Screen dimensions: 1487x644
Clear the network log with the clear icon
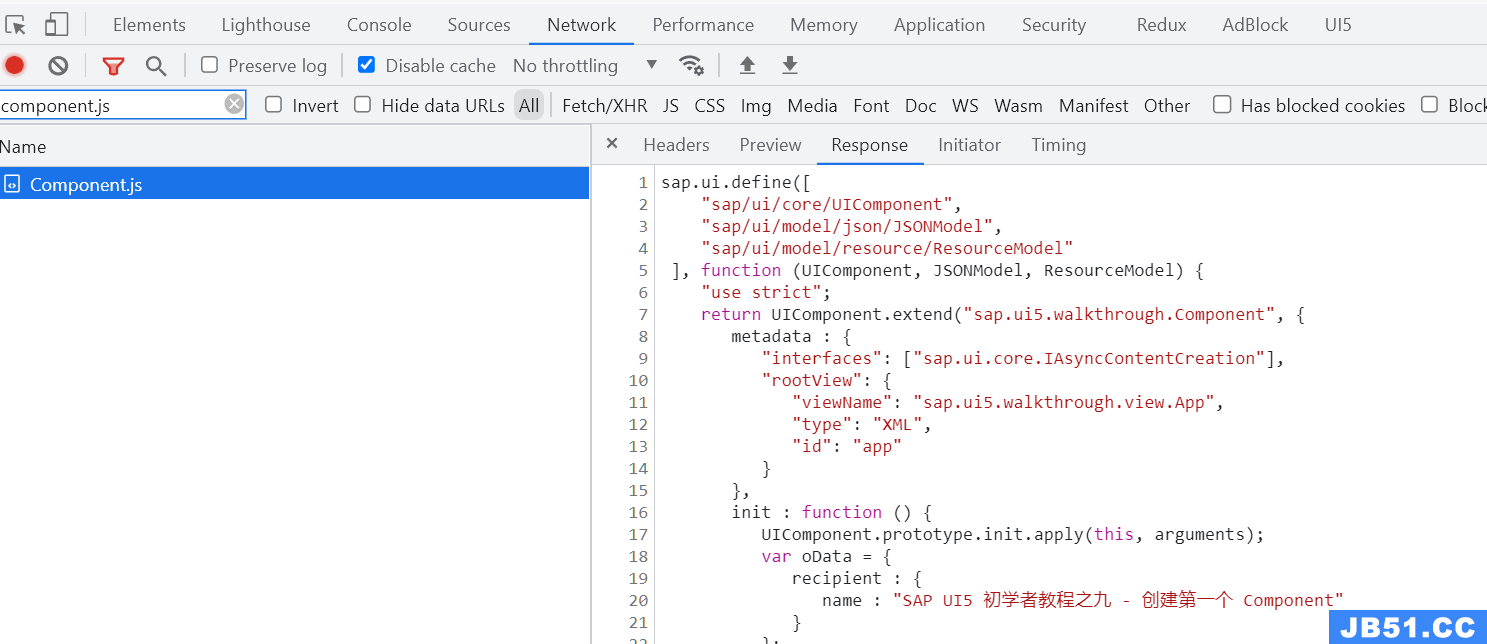[57, 65]
